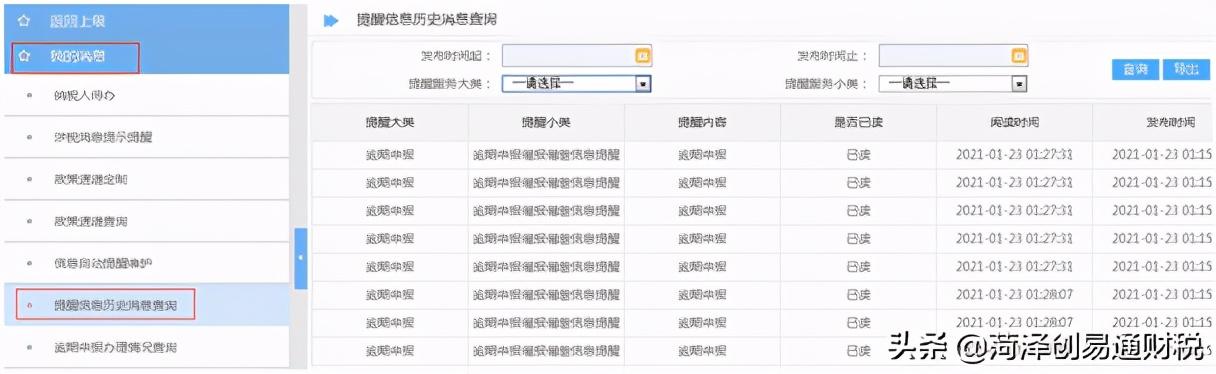Open the calendar icon for 发布时间起
The height and width of the screenshot is (374, 1216).
point(643,56)
